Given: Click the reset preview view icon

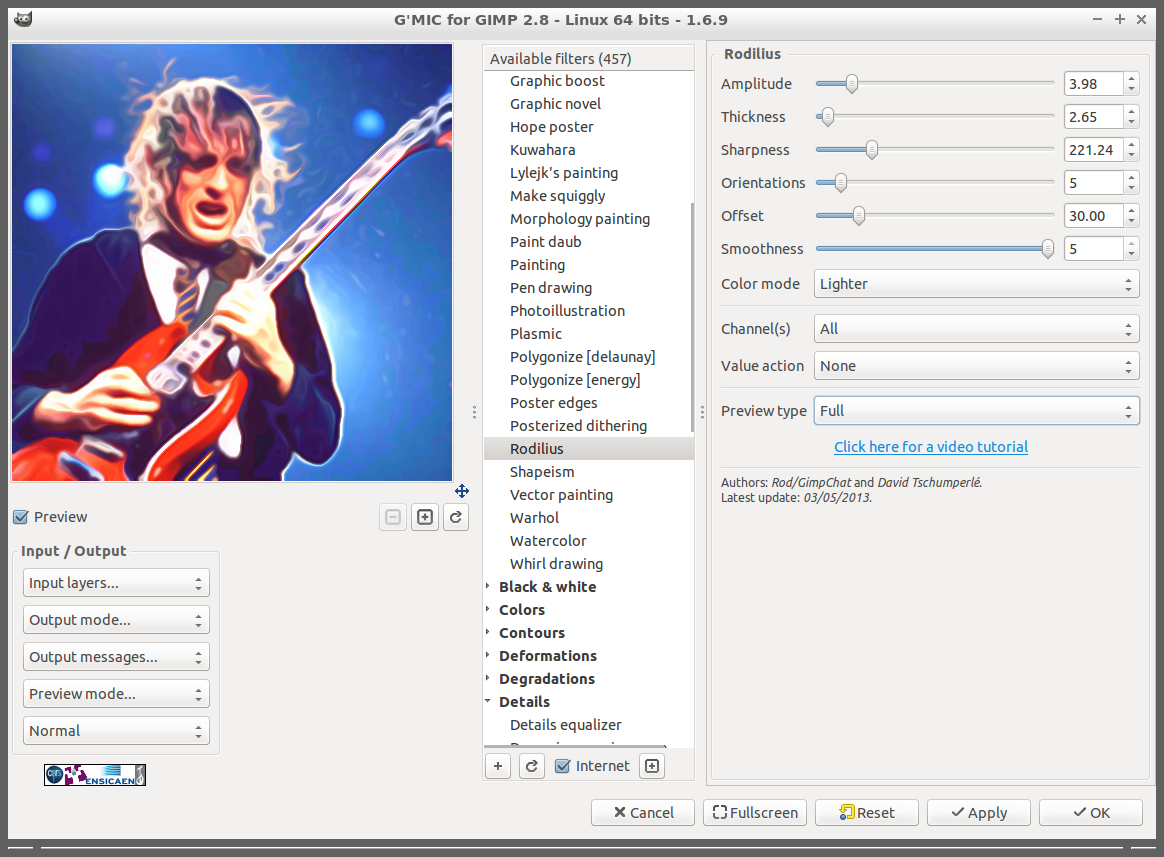Looking at the screenshot, I should pyautogui.click(x=456, y=517).
